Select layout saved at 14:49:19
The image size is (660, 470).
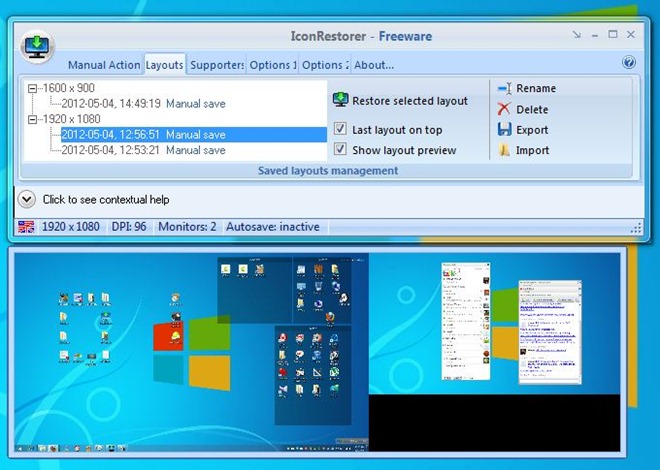[143, 104]
